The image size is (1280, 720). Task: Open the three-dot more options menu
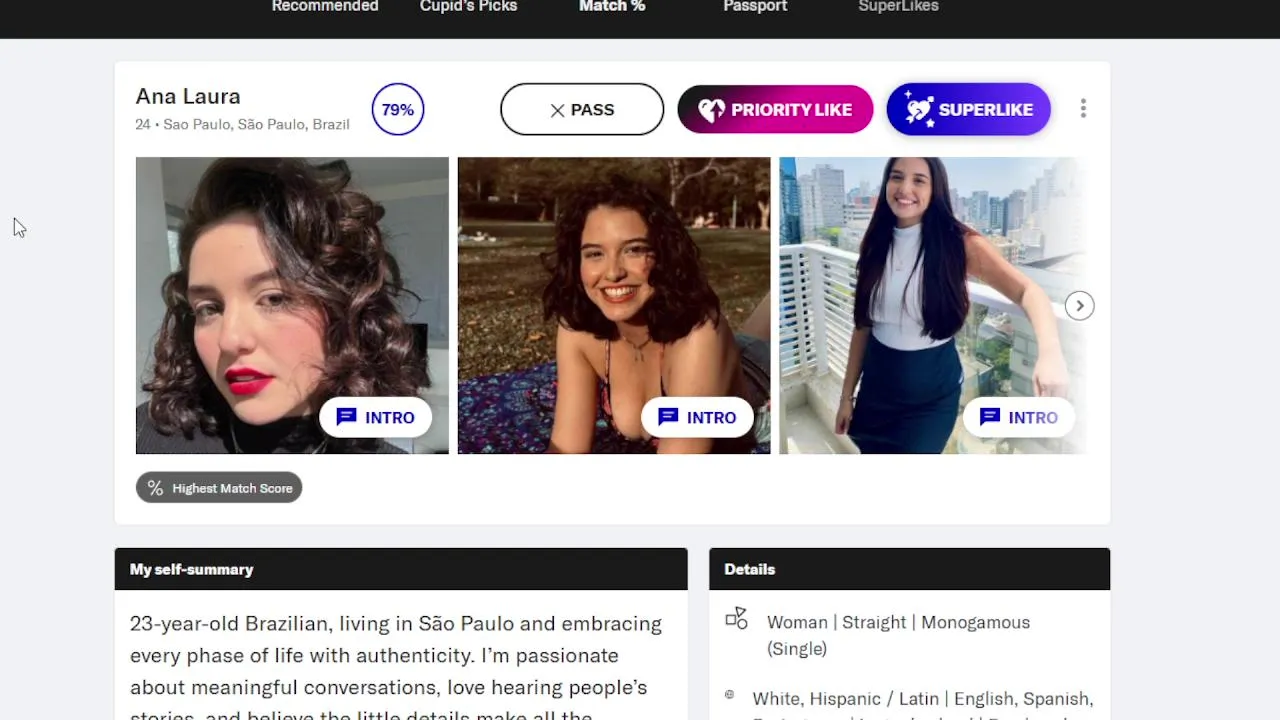pyautogui.click(x=1083, y=109)
